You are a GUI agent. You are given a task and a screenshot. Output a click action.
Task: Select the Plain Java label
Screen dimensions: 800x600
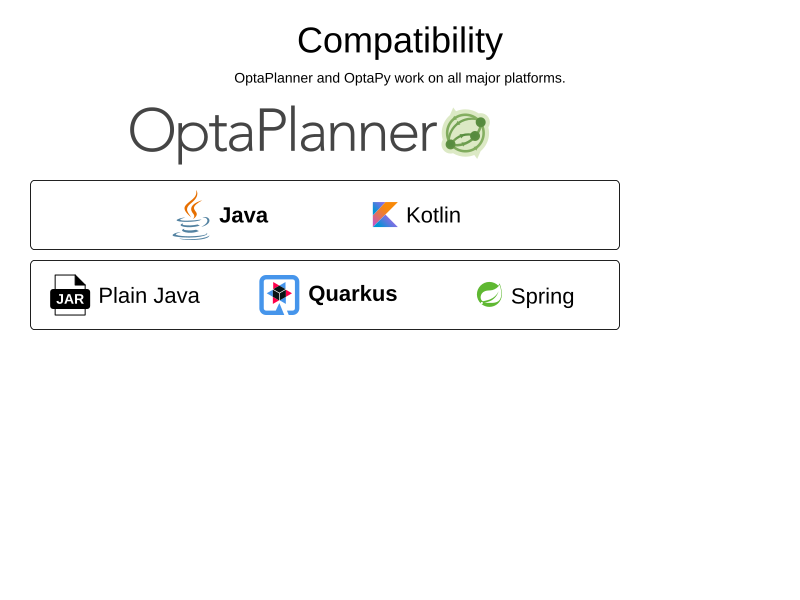(x=149, y=296)
